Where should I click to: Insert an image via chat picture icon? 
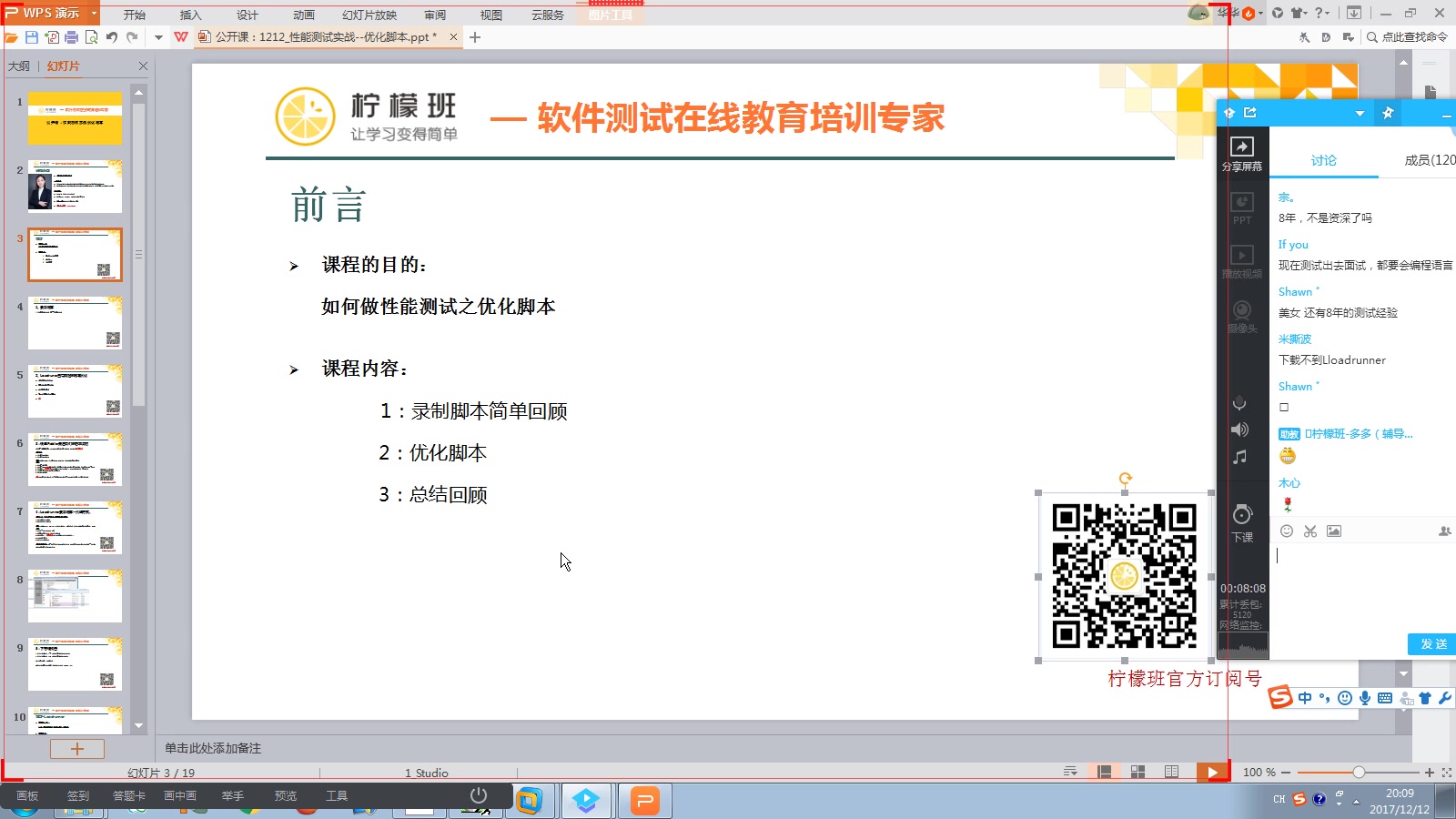pyautogui.click(x=1334, y=531)
